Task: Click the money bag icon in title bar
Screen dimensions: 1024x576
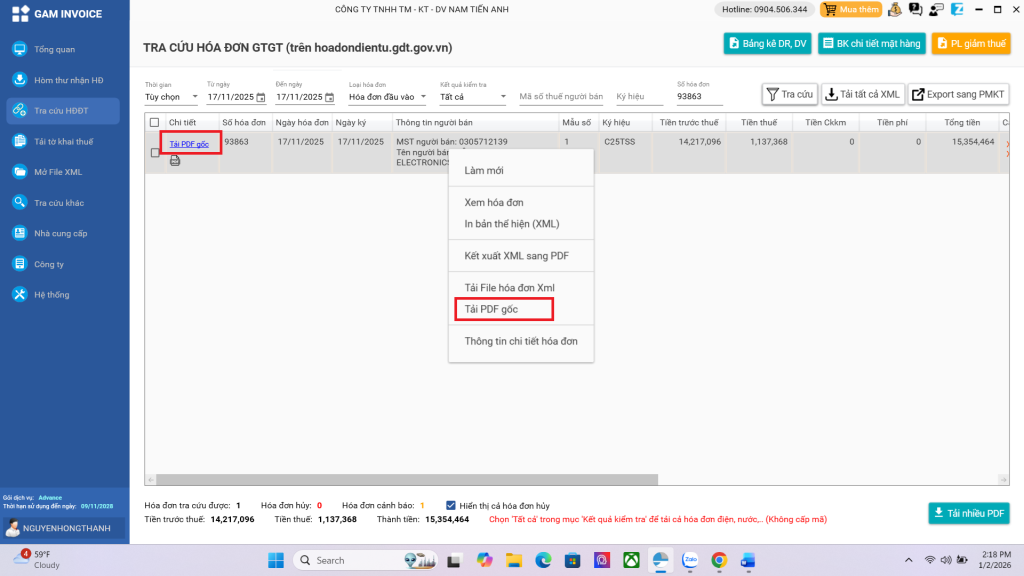Action: 894,10
